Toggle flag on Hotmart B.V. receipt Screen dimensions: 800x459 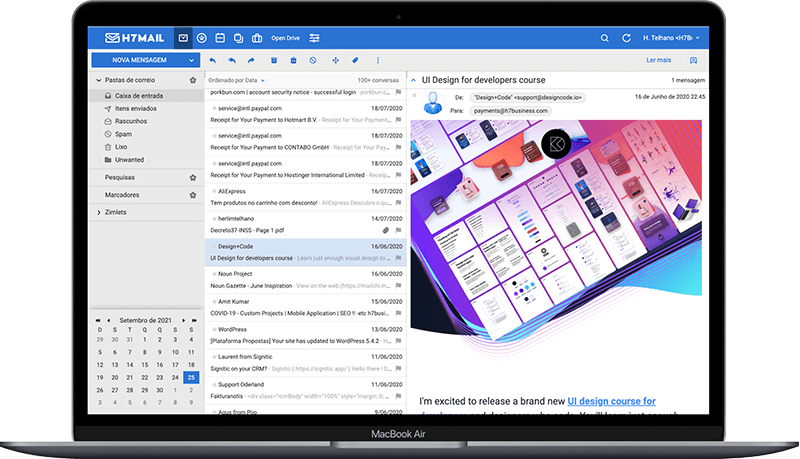398,120
